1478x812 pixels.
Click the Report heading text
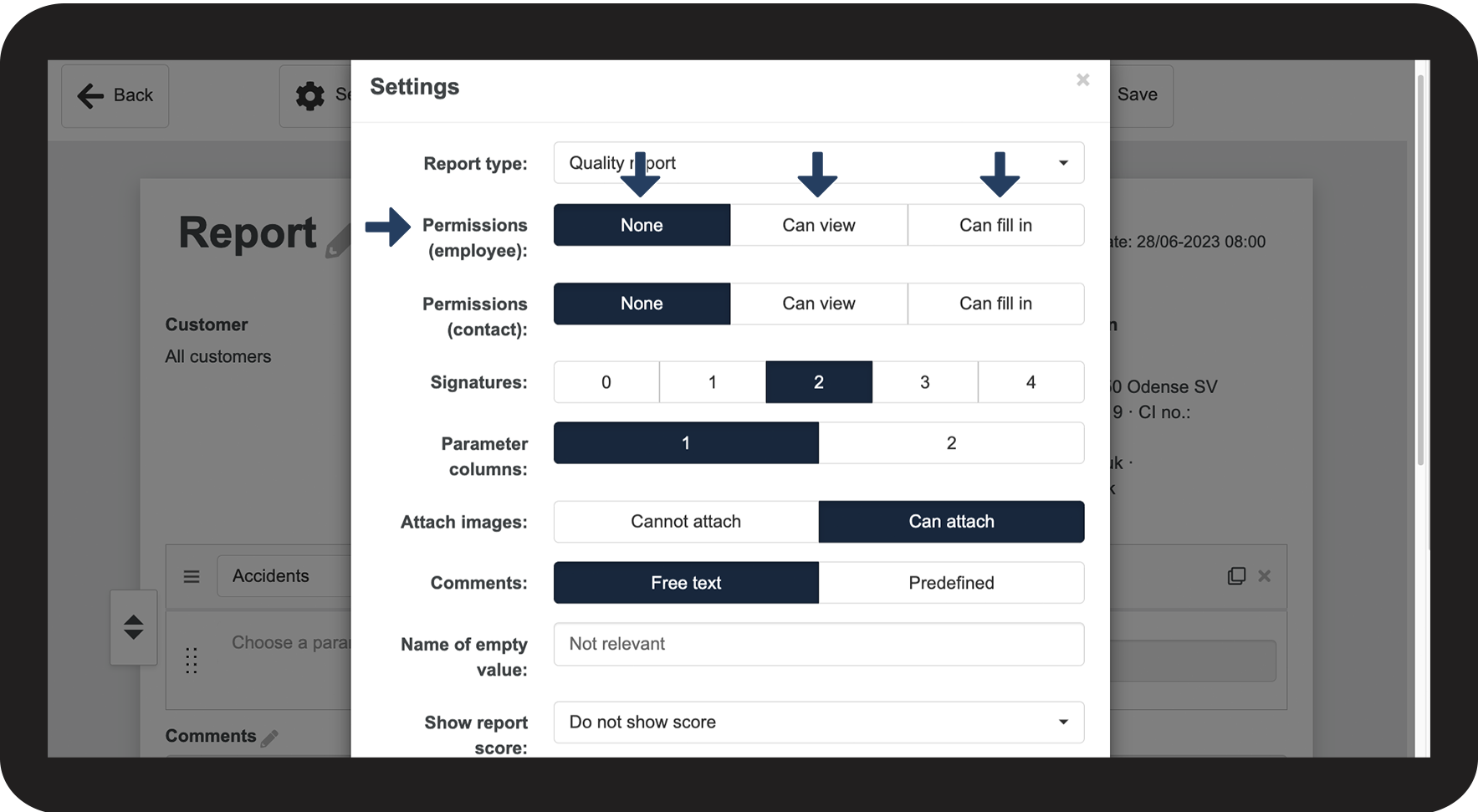(248, 232)
